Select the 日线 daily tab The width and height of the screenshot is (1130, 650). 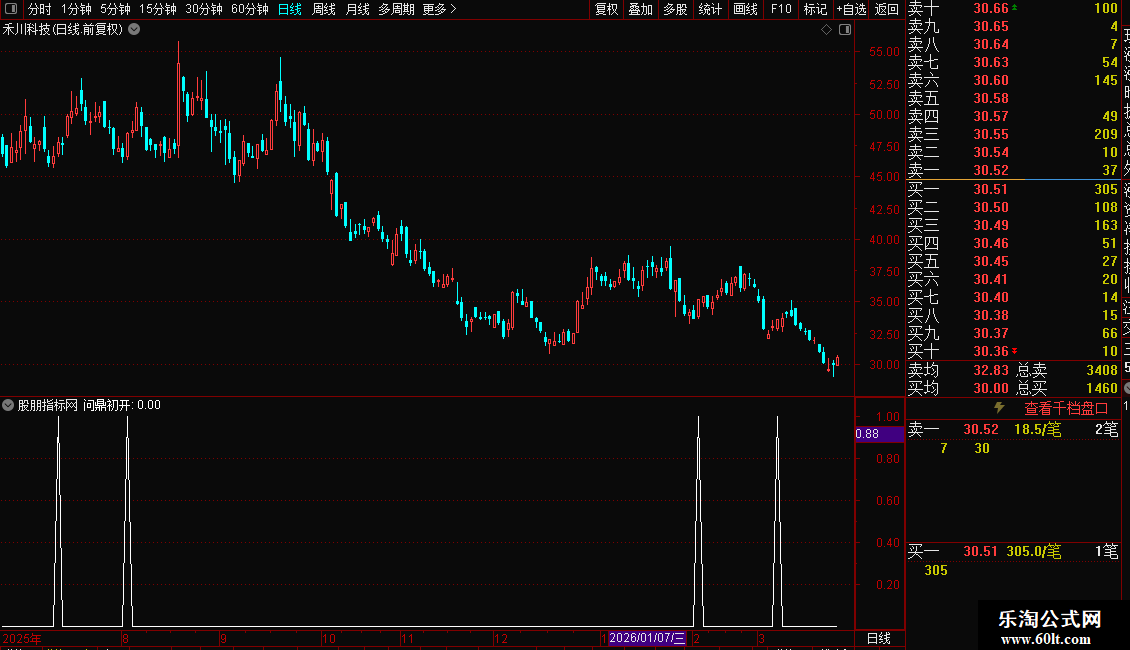(x=290, y=9)
